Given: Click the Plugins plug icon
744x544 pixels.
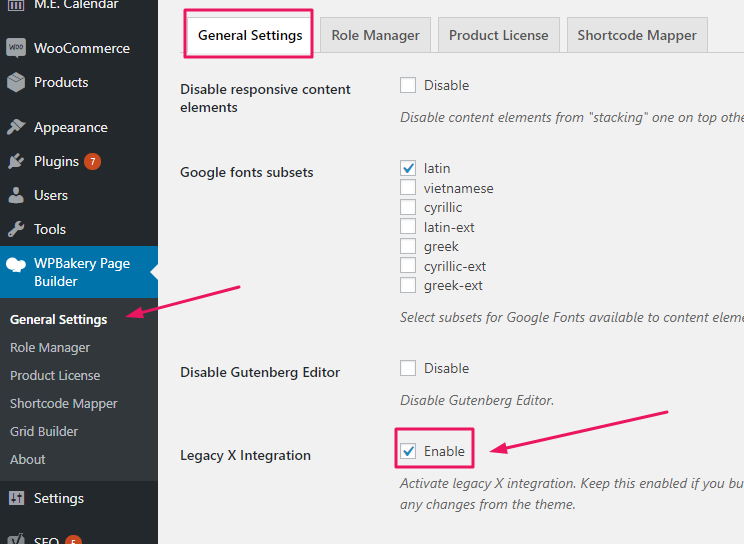Looking at the screenshot, I should (x=16, y=161).
